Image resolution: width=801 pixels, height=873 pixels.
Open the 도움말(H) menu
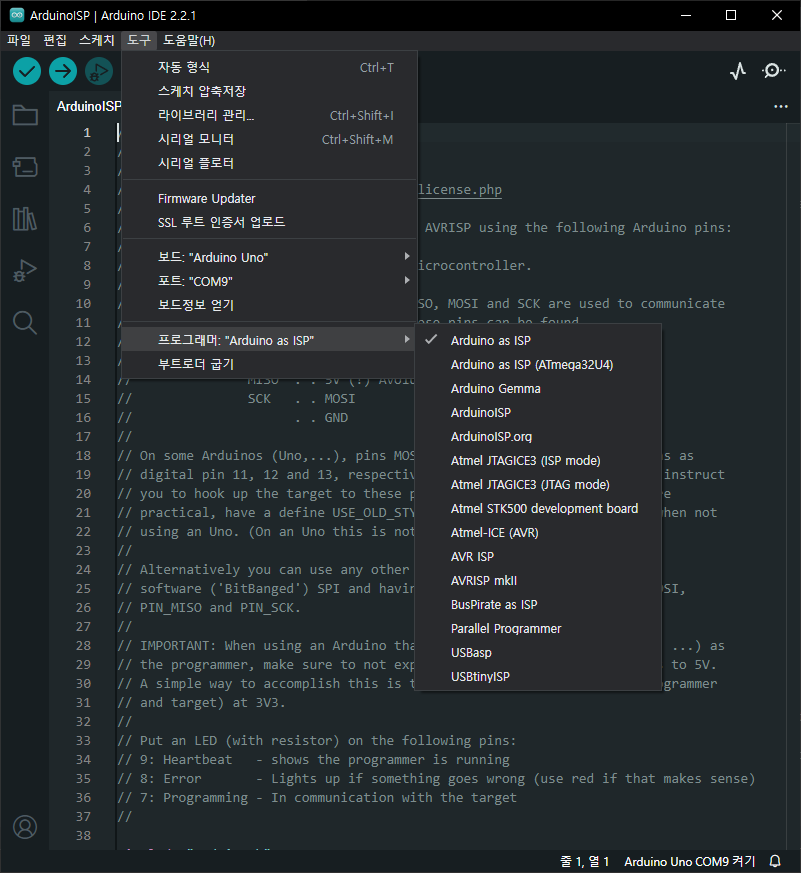pos(189,40)
